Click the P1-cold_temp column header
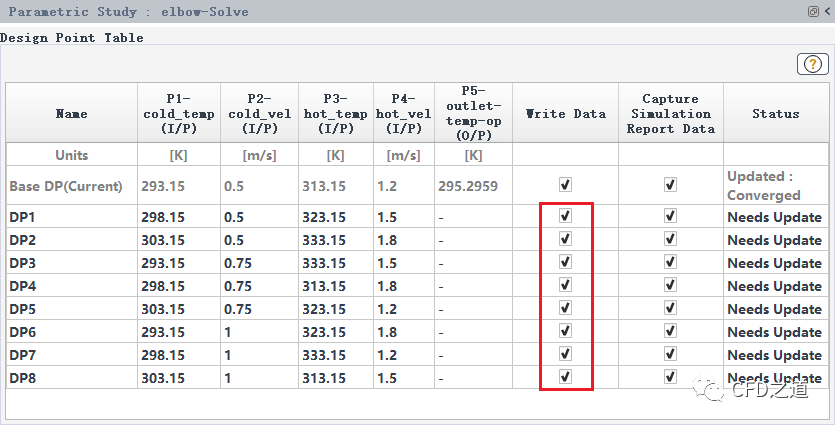The height and width of the screenshot is (425, 835). [179, 114]
